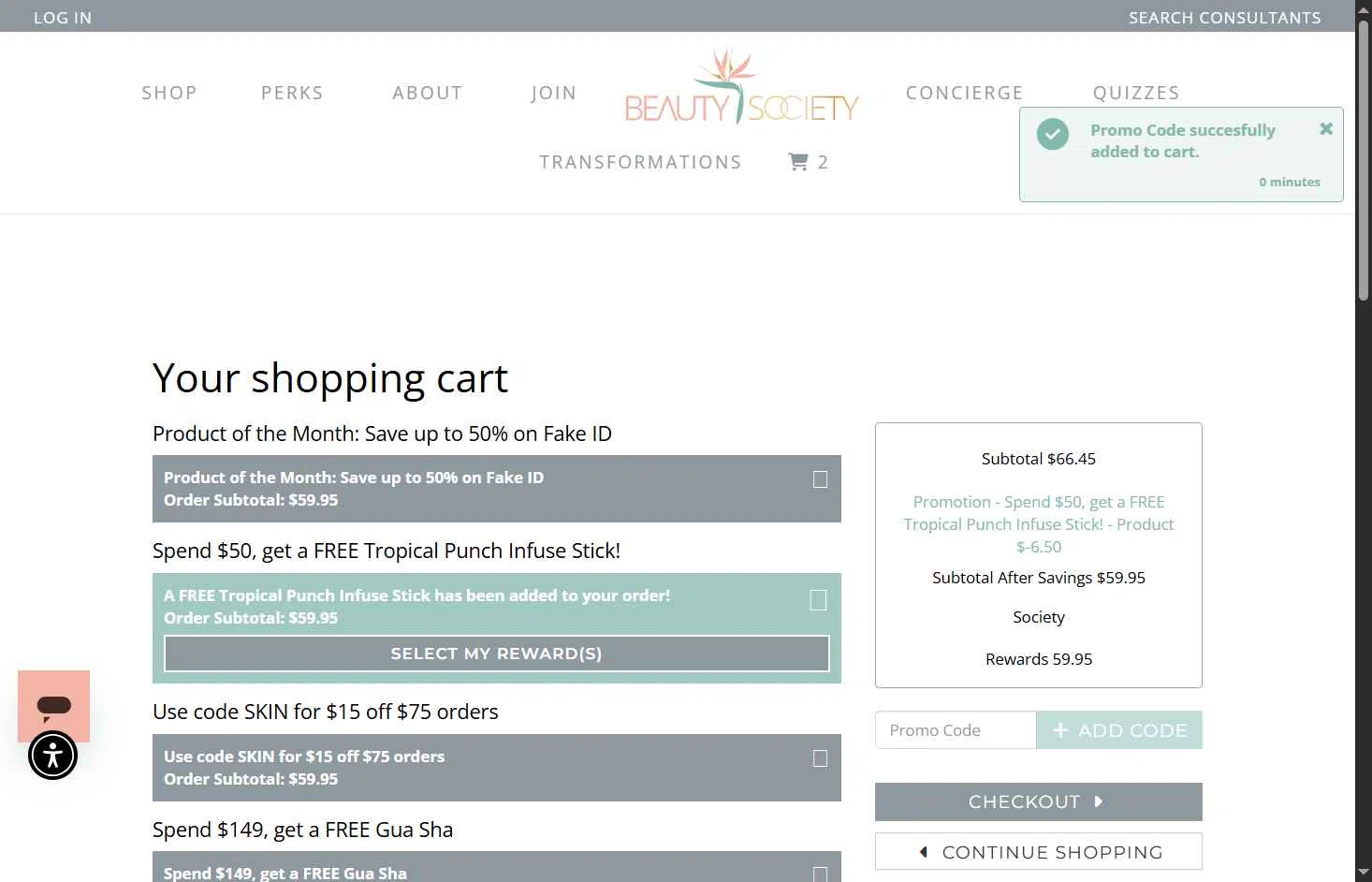This screenshot has width=1372, height=882.
Task: Click Subtotal After Savings $59.95 text
Action: [1039, 578]
